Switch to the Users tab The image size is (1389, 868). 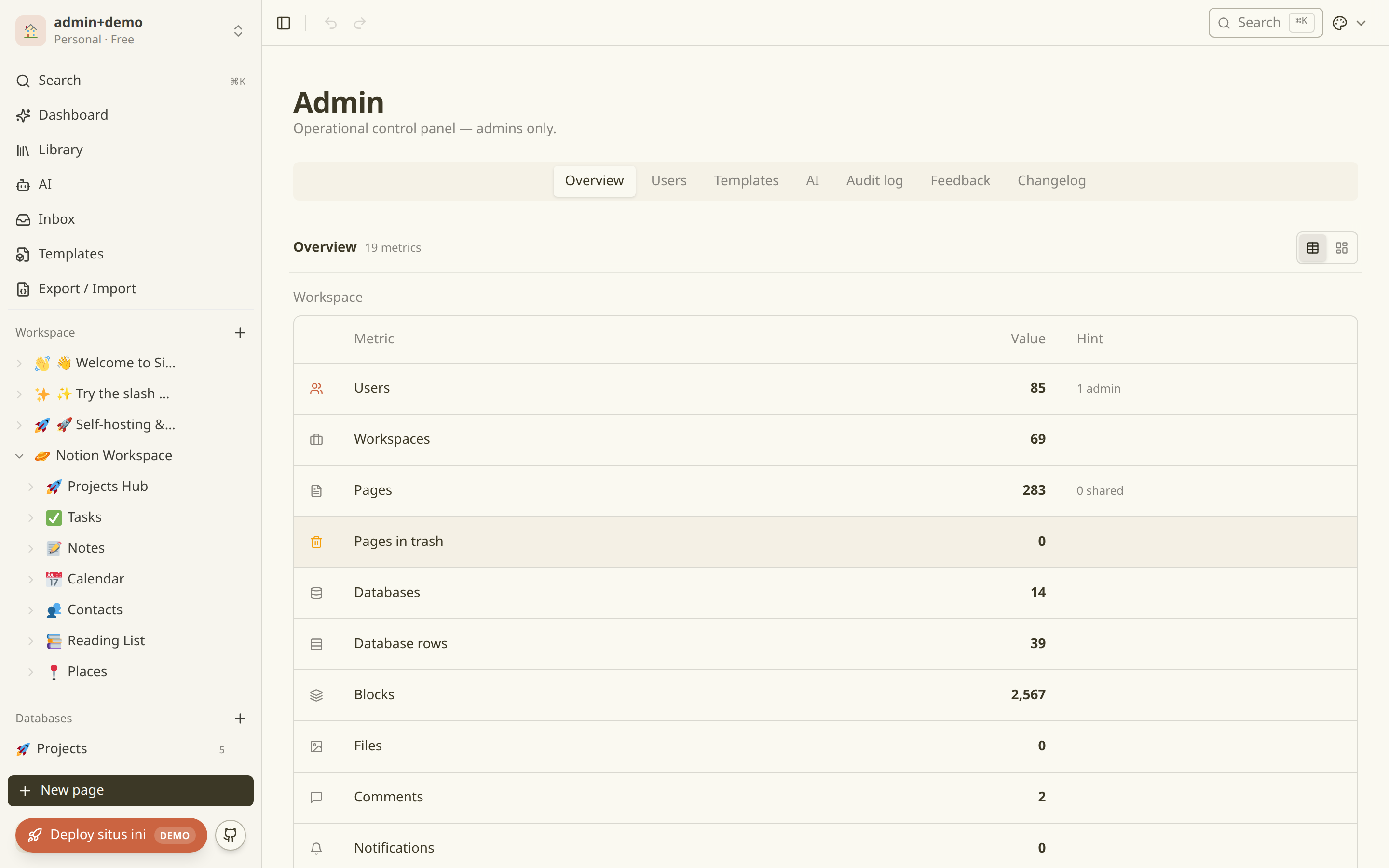tap(668, 181)
